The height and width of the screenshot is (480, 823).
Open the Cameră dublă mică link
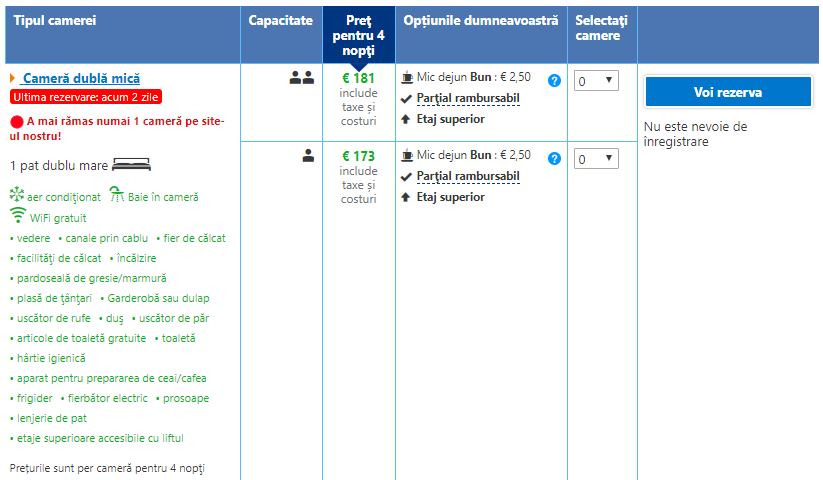pos(81,78)
